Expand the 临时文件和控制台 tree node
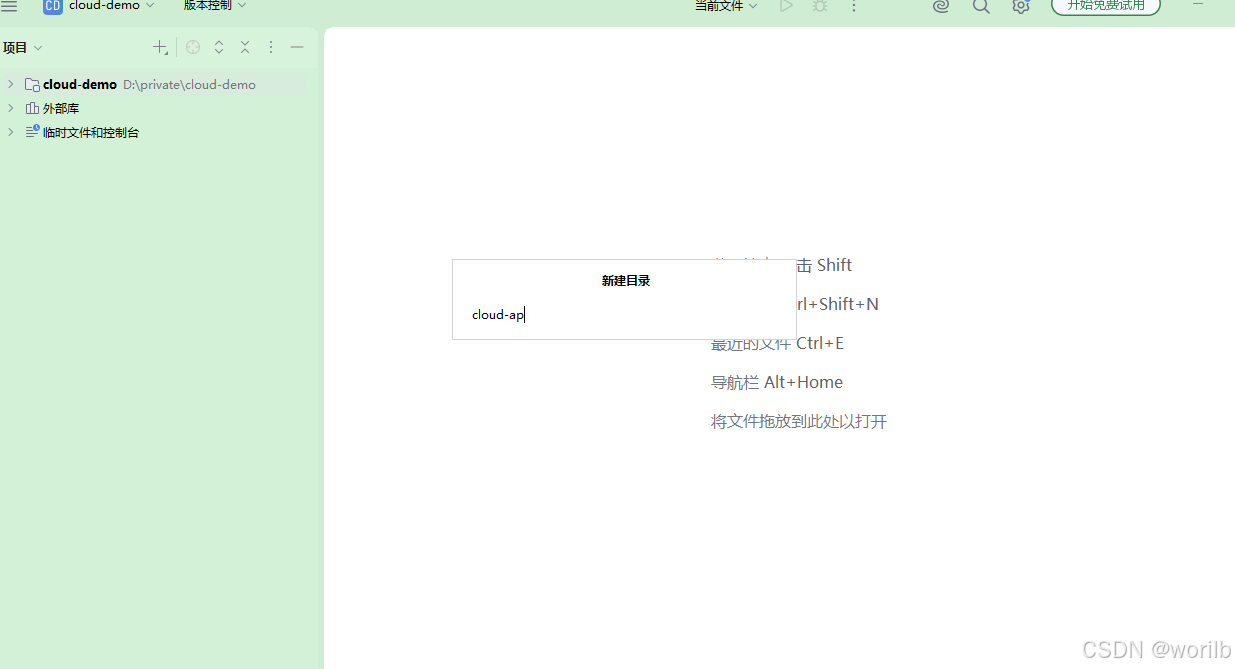The height and width of the screenshot is (669, 1235). point(10,132)
